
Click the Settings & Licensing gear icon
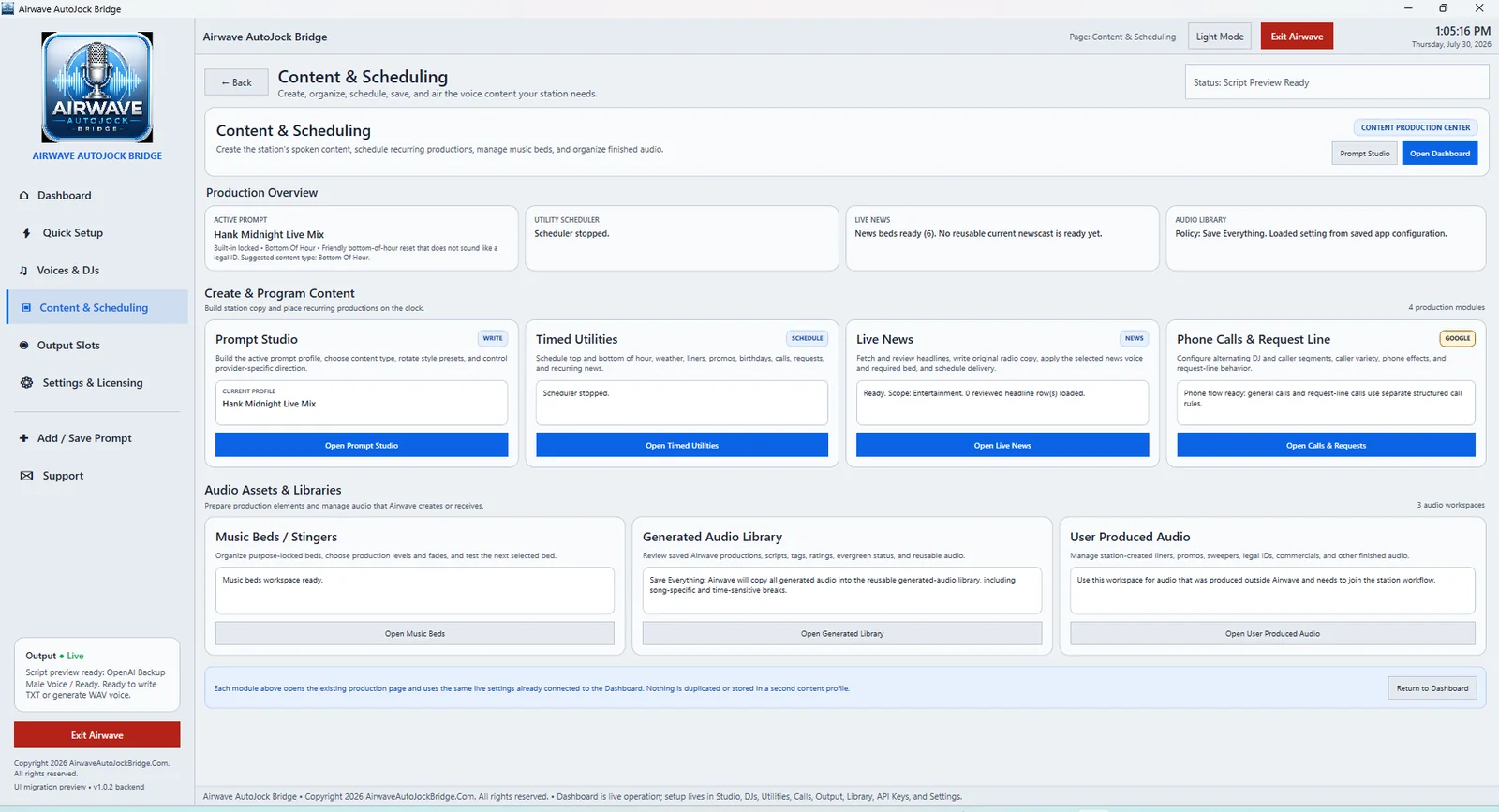click(26, 383)
